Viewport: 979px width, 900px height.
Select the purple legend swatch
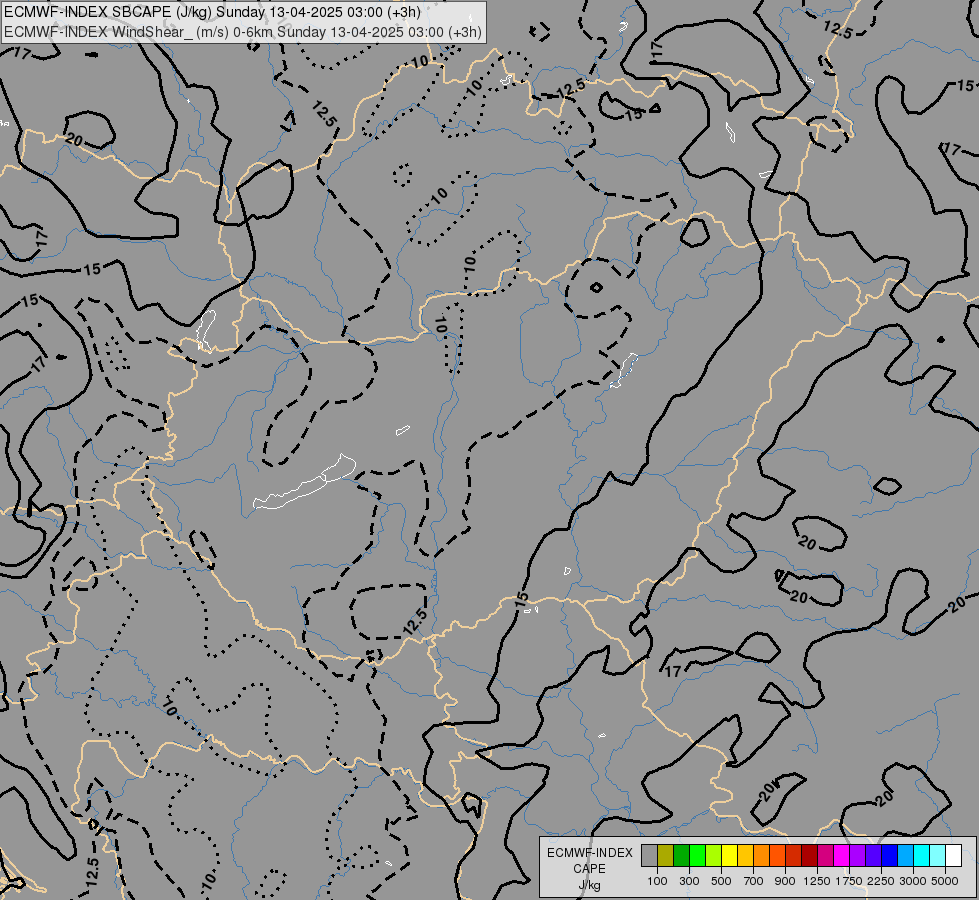(x=858, y=855)
